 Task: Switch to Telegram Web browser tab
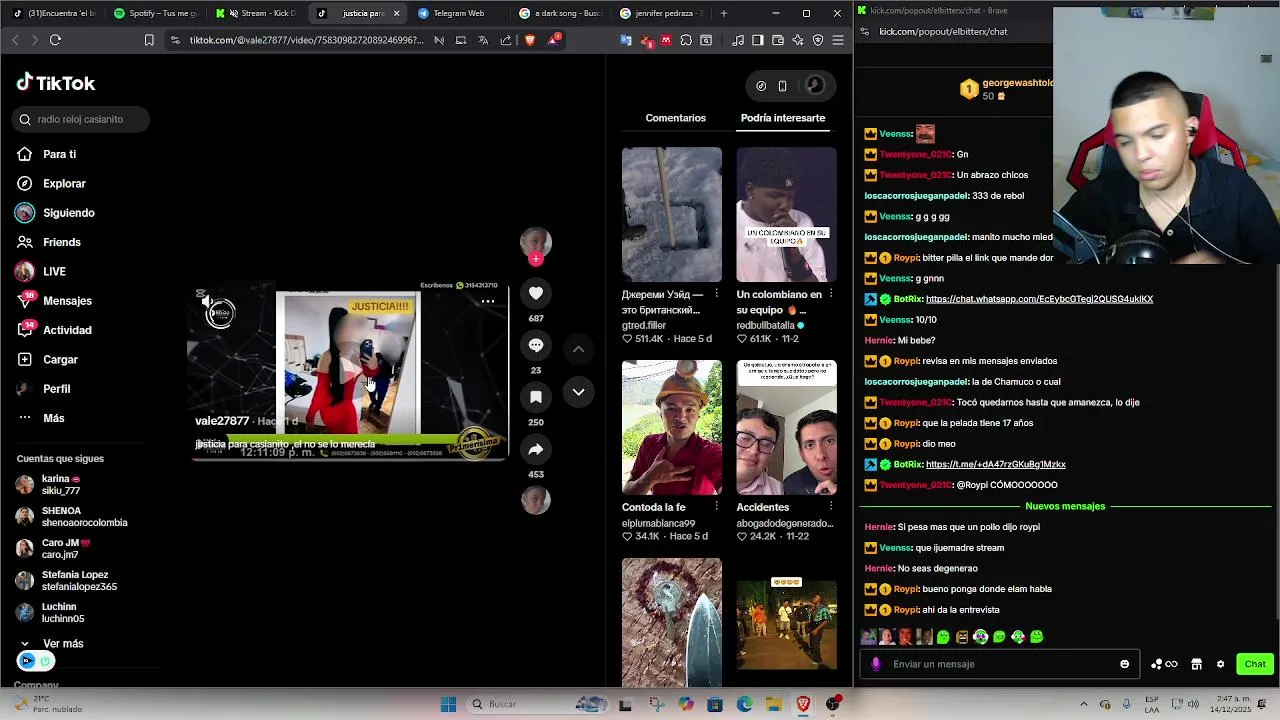(456, 13)
